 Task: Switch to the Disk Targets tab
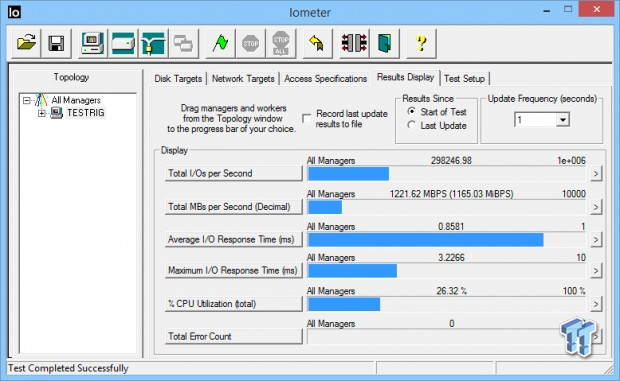click(178, 79)
